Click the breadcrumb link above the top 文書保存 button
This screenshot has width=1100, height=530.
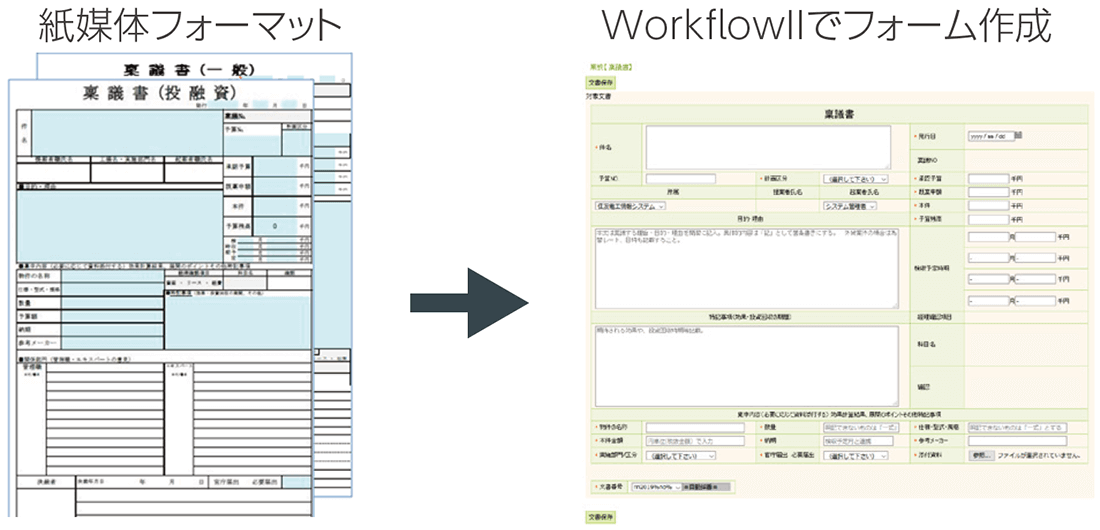(x=611, y=67)
